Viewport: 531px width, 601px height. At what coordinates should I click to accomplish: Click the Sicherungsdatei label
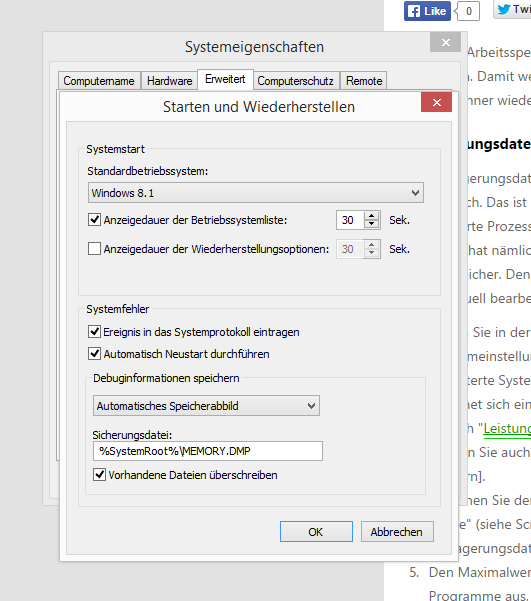(132, 435)
